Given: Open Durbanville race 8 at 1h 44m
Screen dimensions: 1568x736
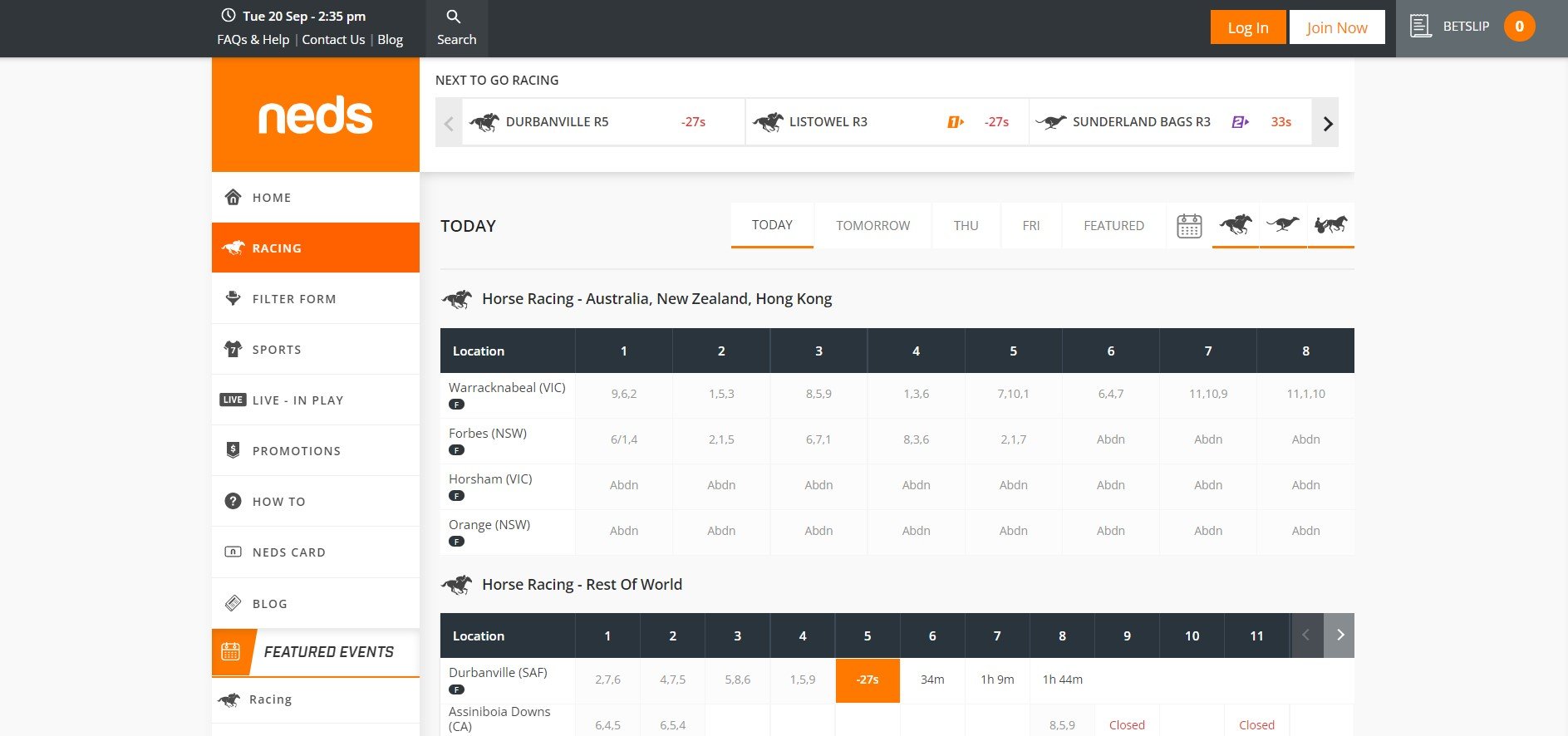Looking at the screenshot, I should point(1062,680).
